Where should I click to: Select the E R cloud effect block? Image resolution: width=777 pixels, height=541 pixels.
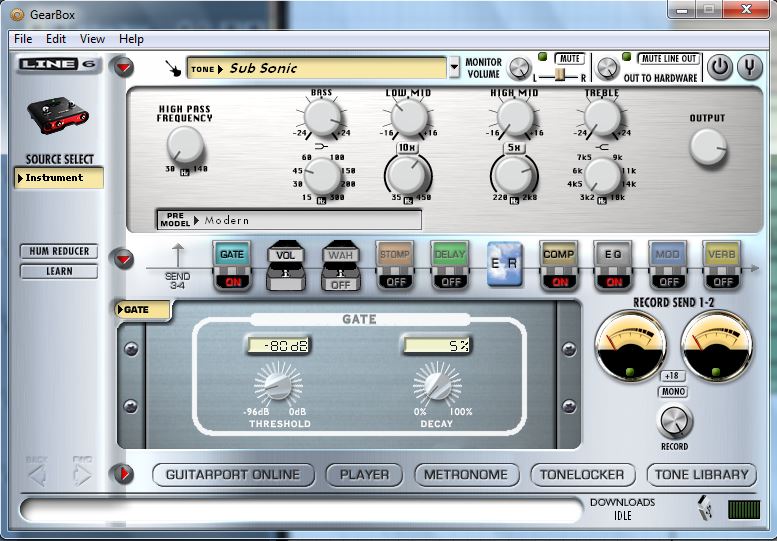pos(504,264)
